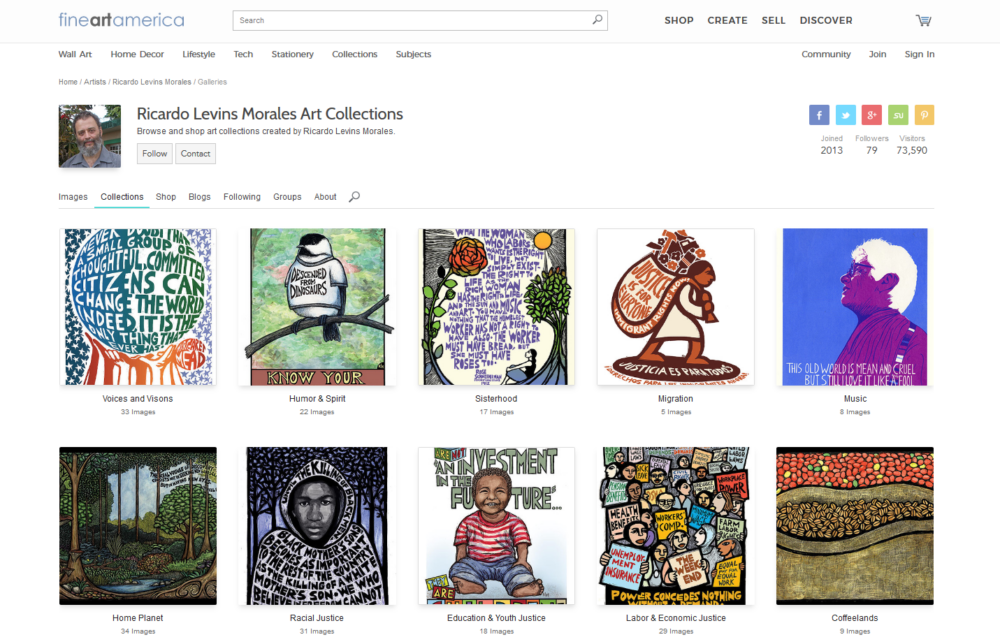Click the Join link

pyautogui.click(x=878, y=54)
